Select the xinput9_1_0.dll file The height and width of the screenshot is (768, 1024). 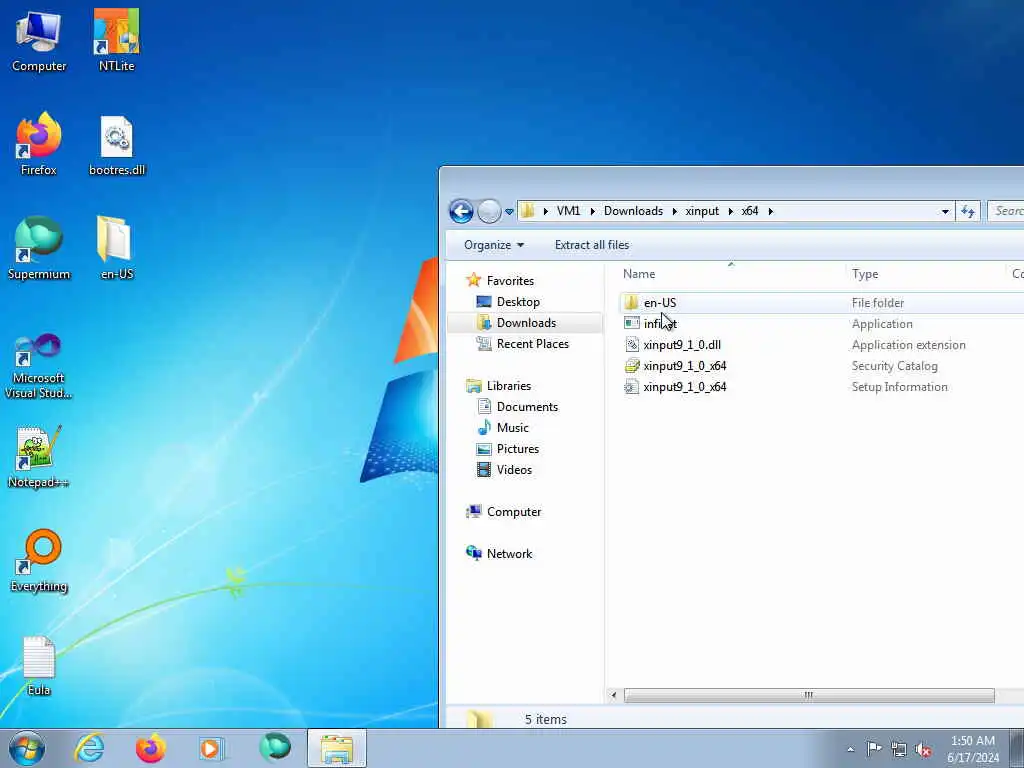click(682, 344)
